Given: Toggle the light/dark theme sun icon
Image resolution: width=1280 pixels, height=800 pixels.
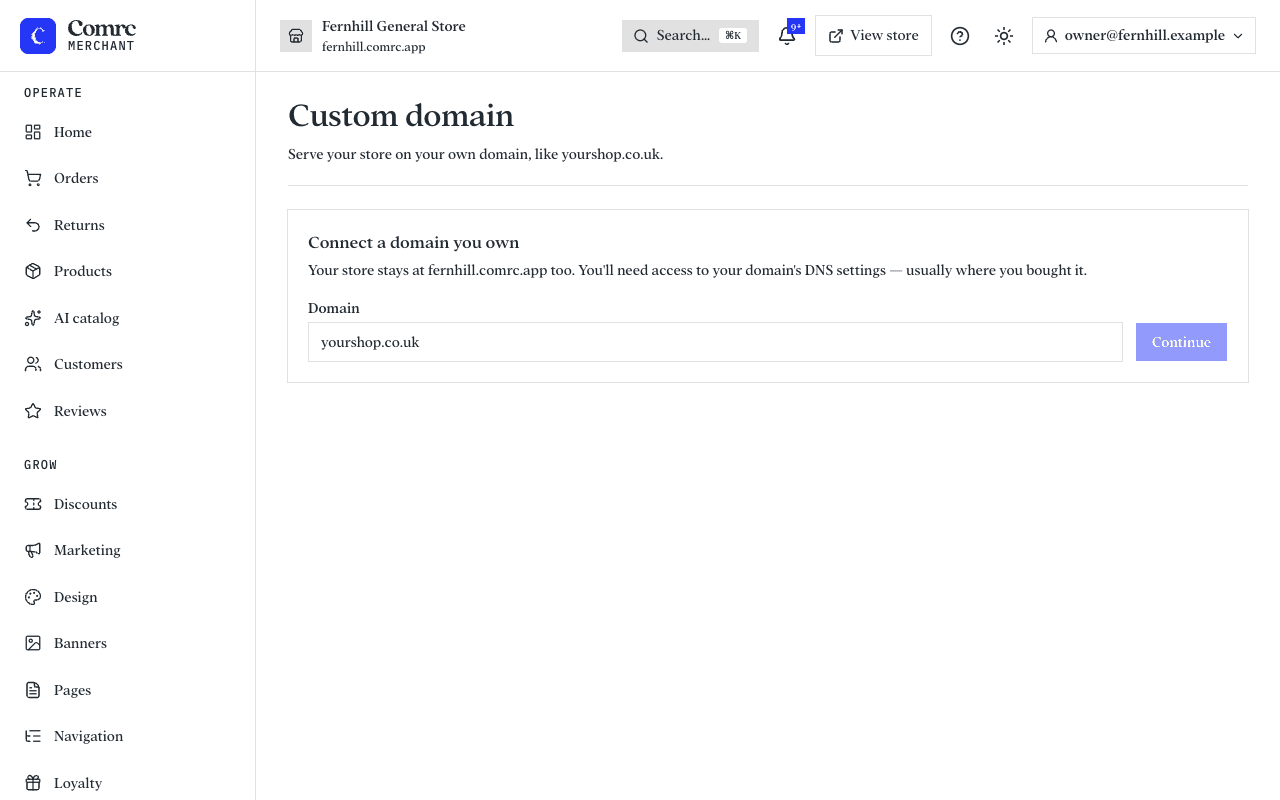Looking at the screenshot, I should pyautogui.click(x=1004, y=36).
